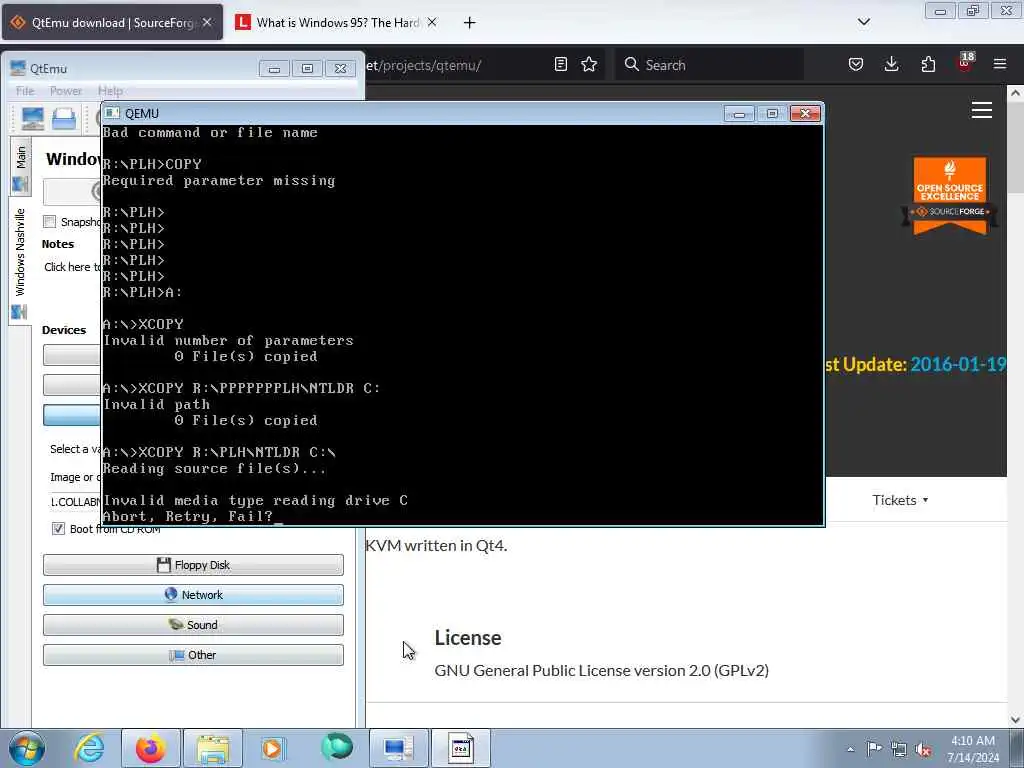Open the Action Center flag tray icon

[x=874, y=748]
